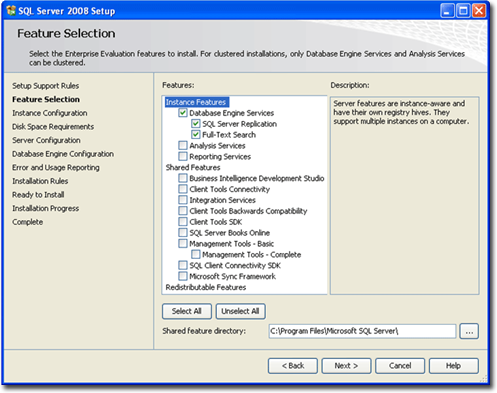
Task: Check SQL Server Books Online
Action: [183, 233]
